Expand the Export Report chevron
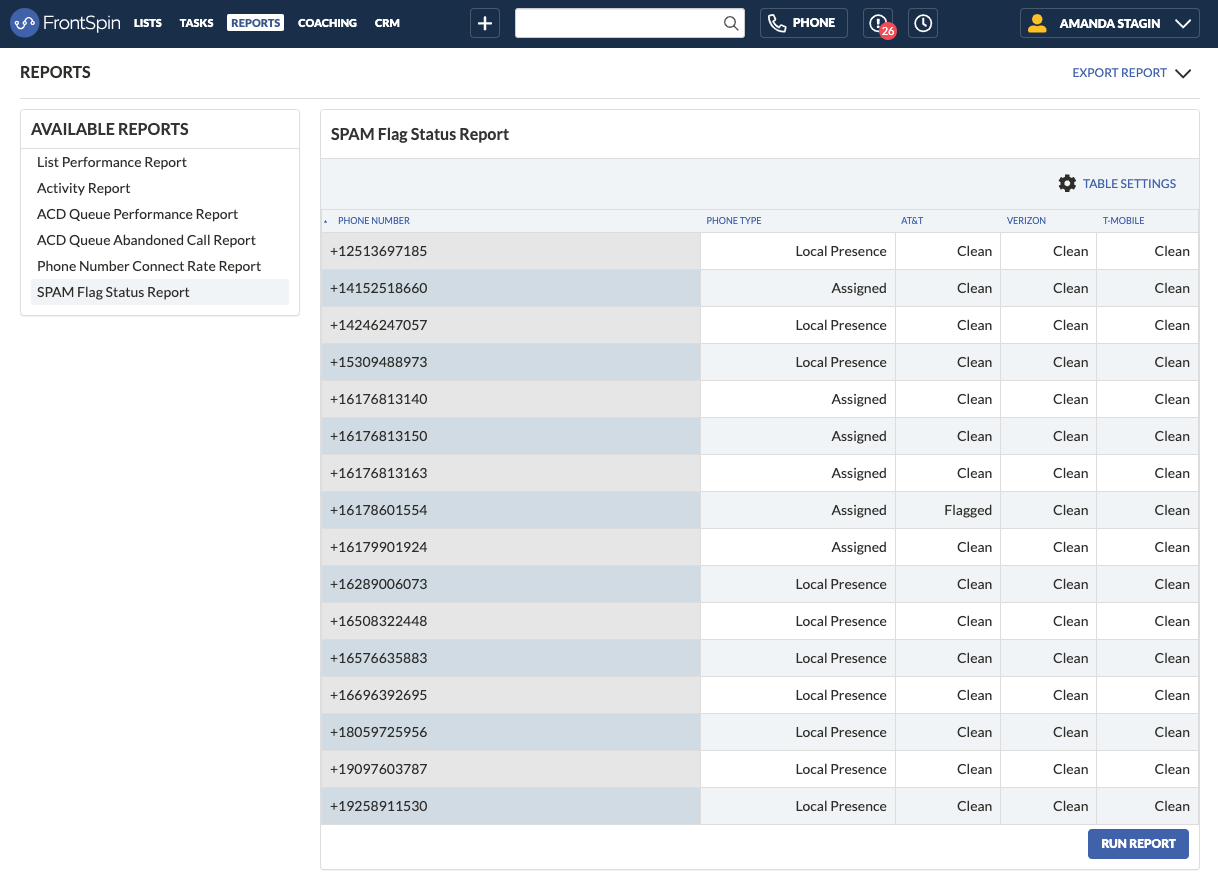1218x884 pixels. click(x=1183, y=73)
